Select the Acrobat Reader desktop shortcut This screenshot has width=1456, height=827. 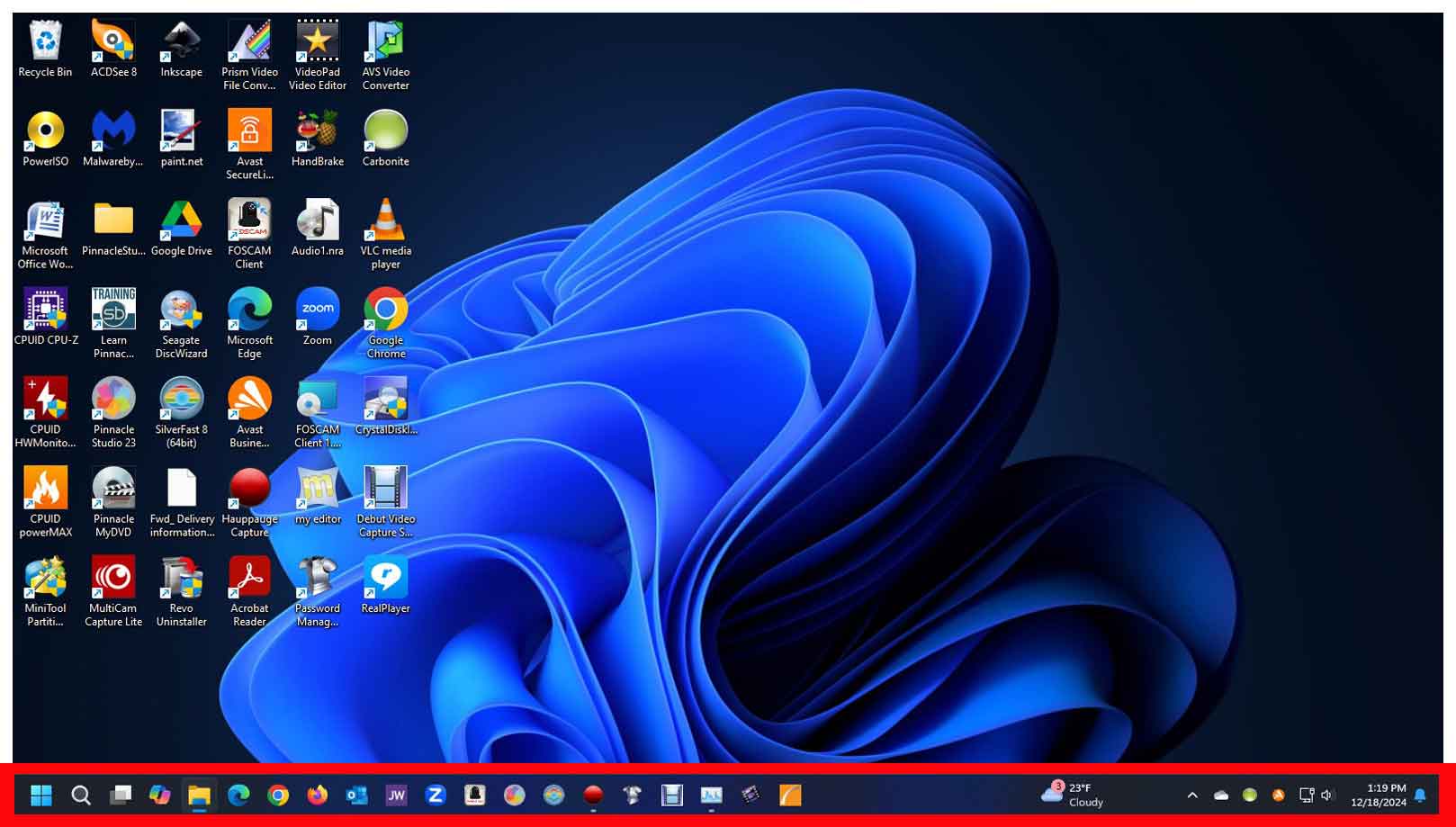[x=249, y=590]
